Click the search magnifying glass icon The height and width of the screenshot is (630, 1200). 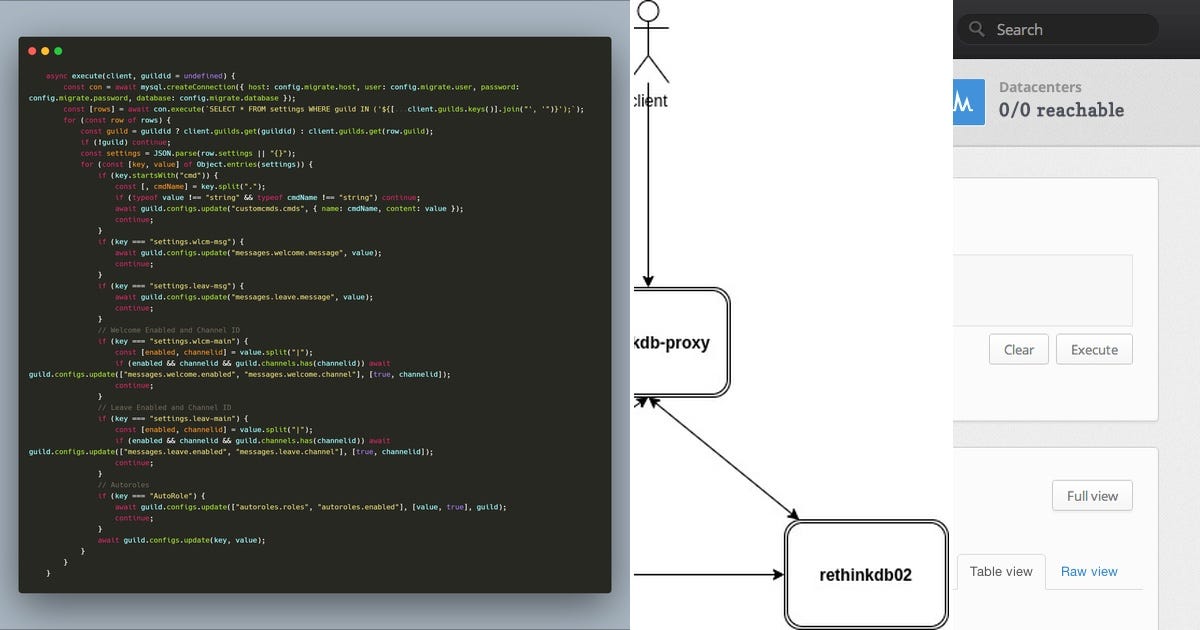976,29
